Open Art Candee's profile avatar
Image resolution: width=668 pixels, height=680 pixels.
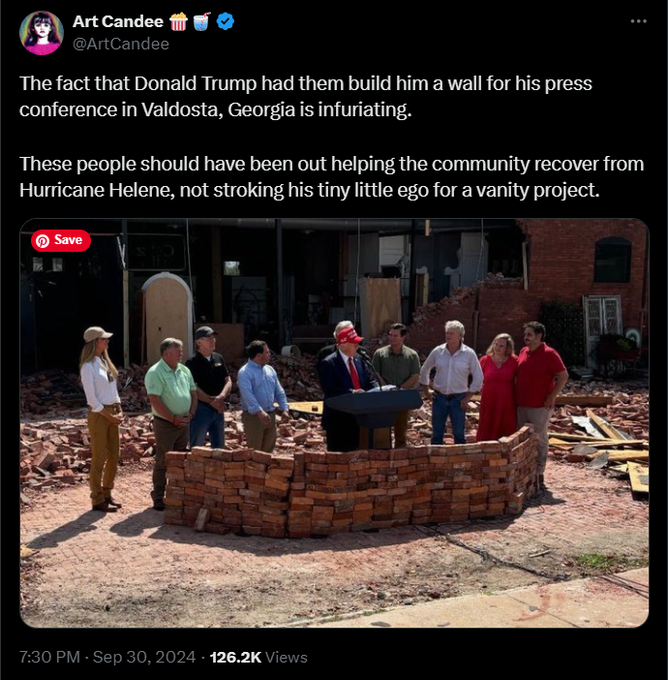(42, 33)
